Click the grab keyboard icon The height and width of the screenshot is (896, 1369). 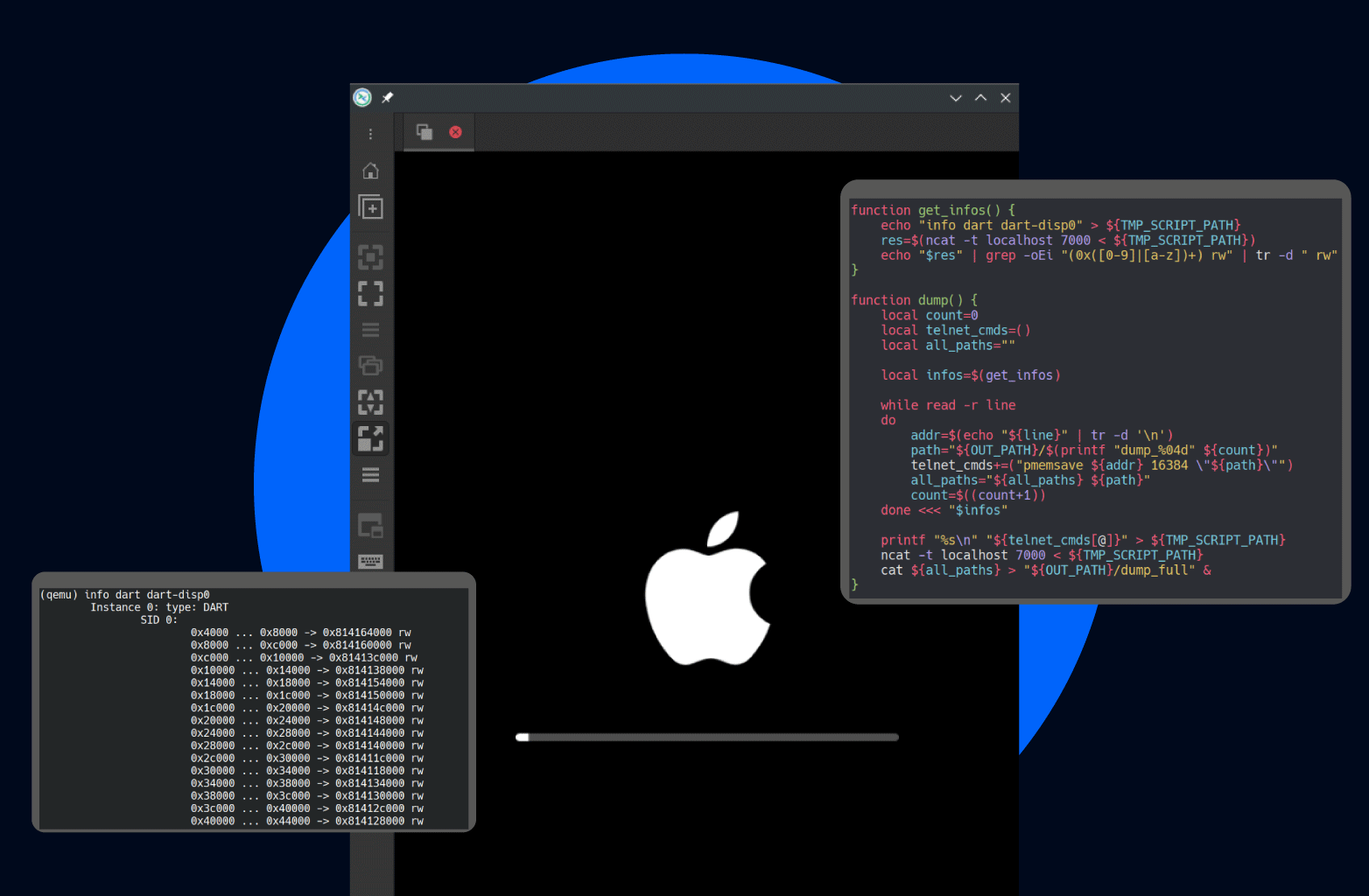[x=370, y=561]
